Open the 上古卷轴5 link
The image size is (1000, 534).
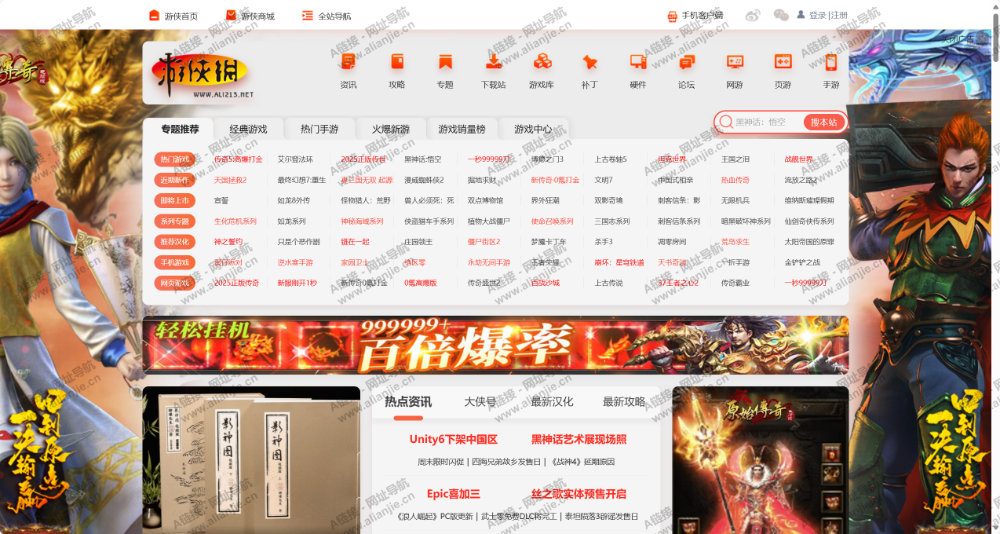click(611, 159)
